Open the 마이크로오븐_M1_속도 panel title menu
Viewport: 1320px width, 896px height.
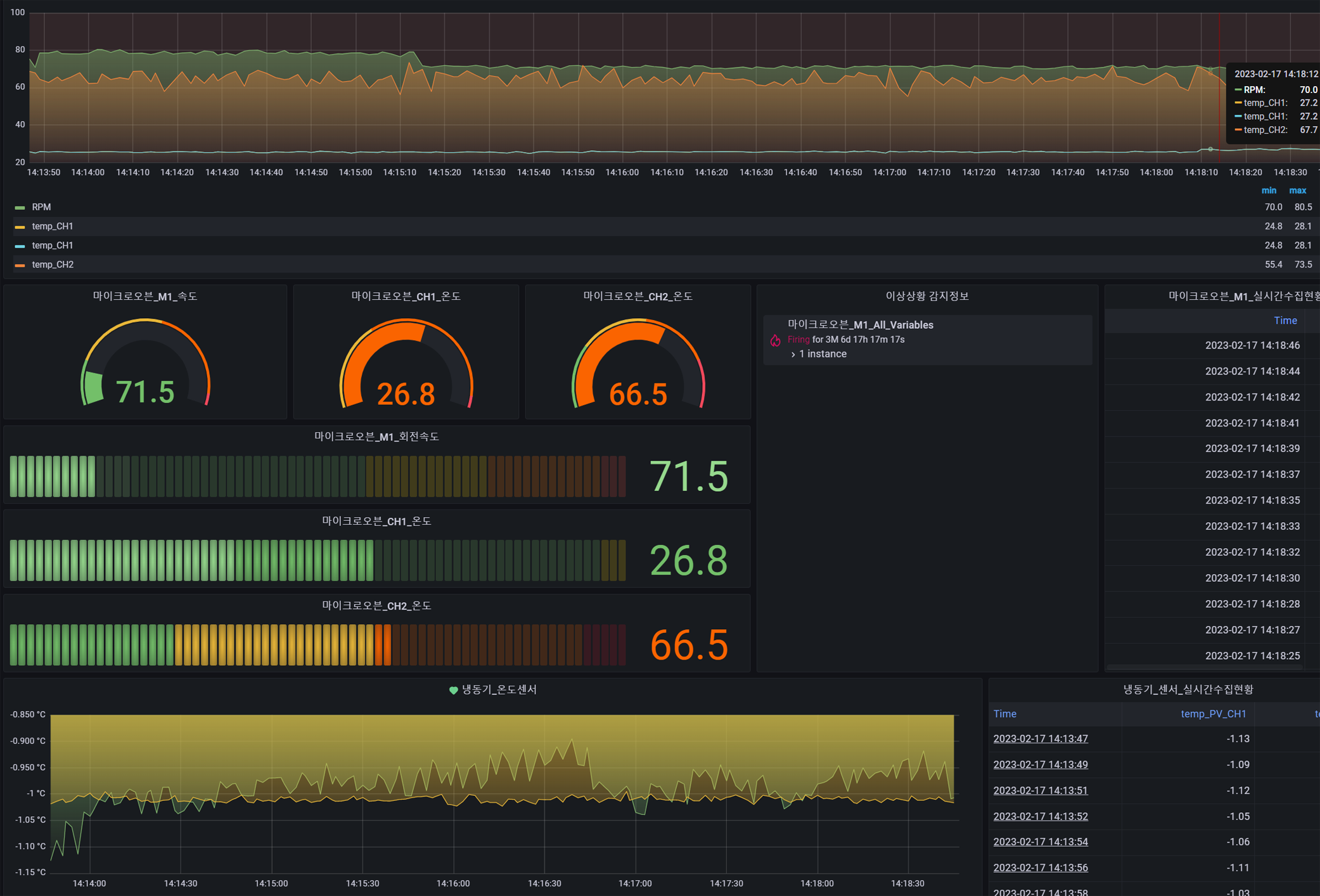145,296
